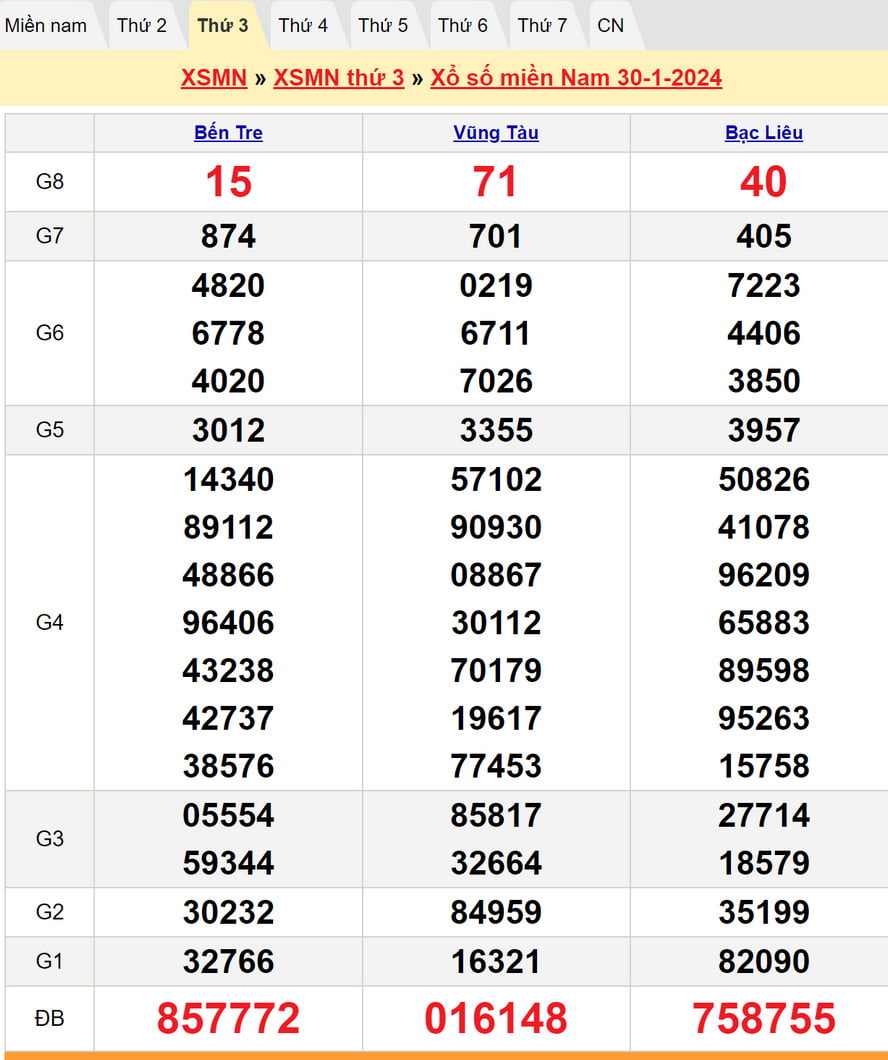Viewport: 888px width, 1060px height.
Task: Open the XSMN thứ 3 breadcrumb link
Action: click(339, 78)
